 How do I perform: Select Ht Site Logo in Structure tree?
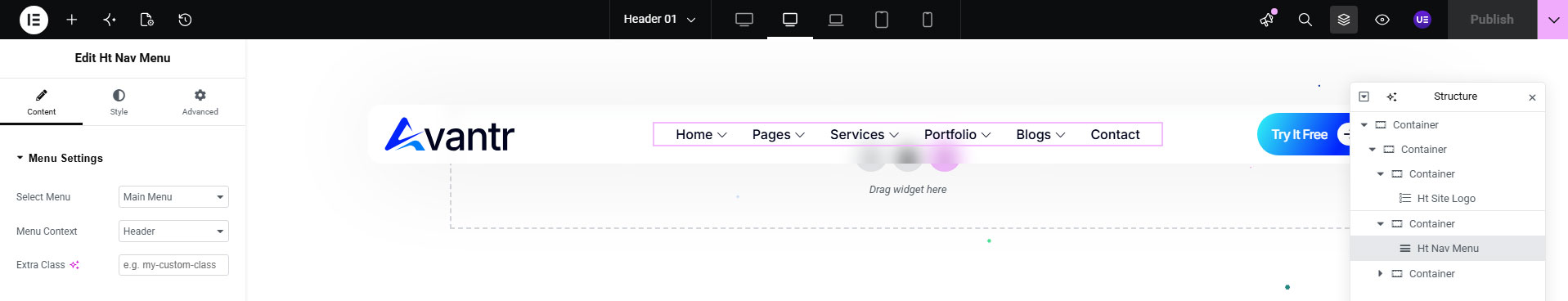pyautogui.click(x=1447, y=199)
